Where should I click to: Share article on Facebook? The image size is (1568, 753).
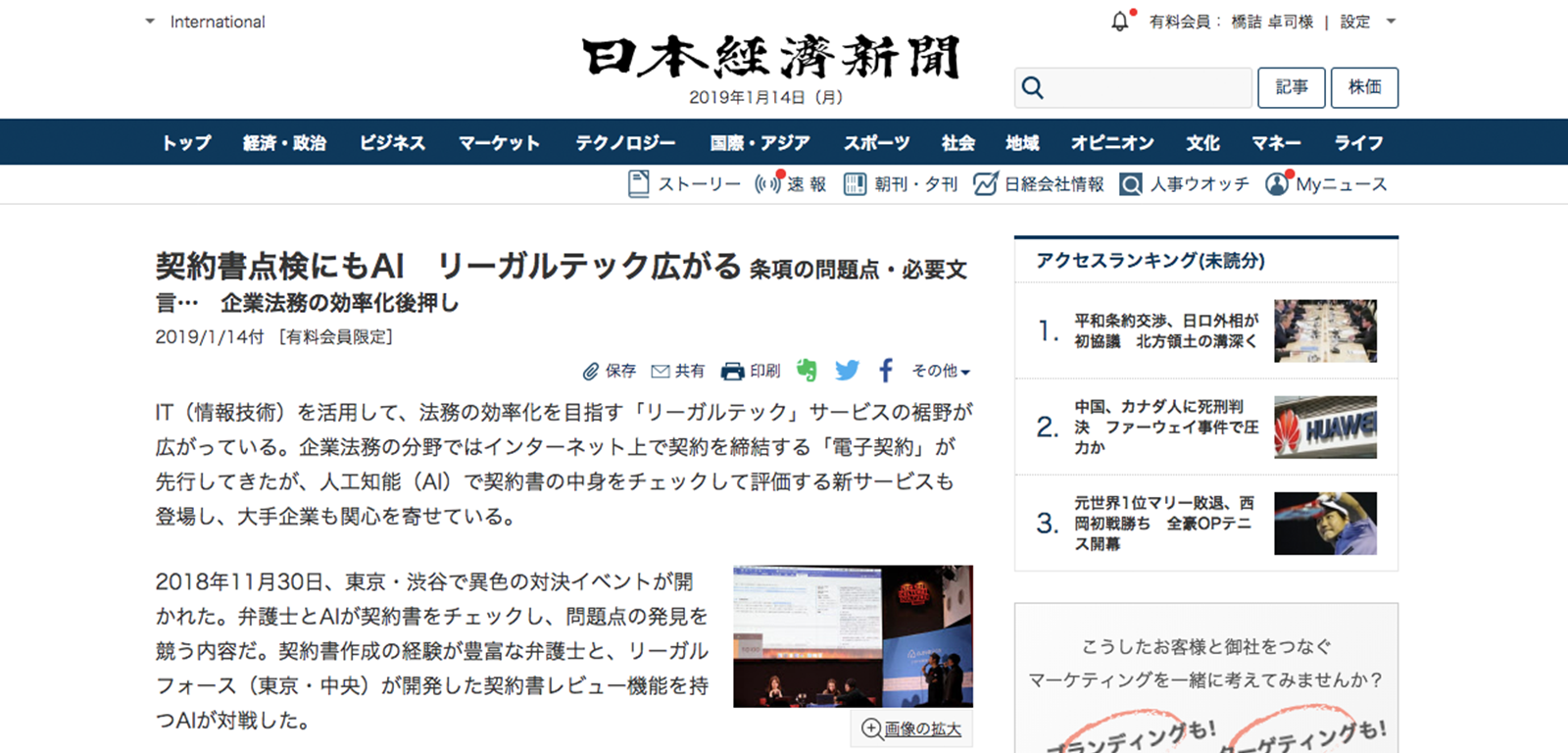[886, 371]
